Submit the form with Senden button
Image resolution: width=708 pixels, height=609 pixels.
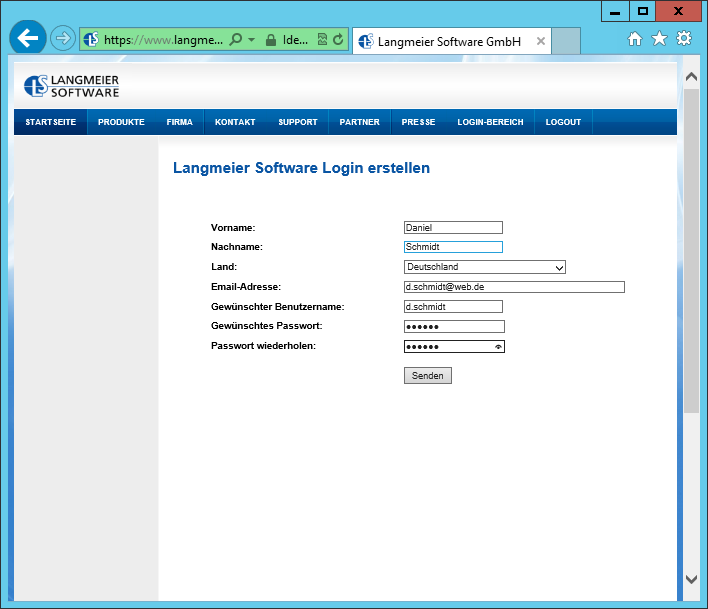pyautogui.click(x=428, y=376)
